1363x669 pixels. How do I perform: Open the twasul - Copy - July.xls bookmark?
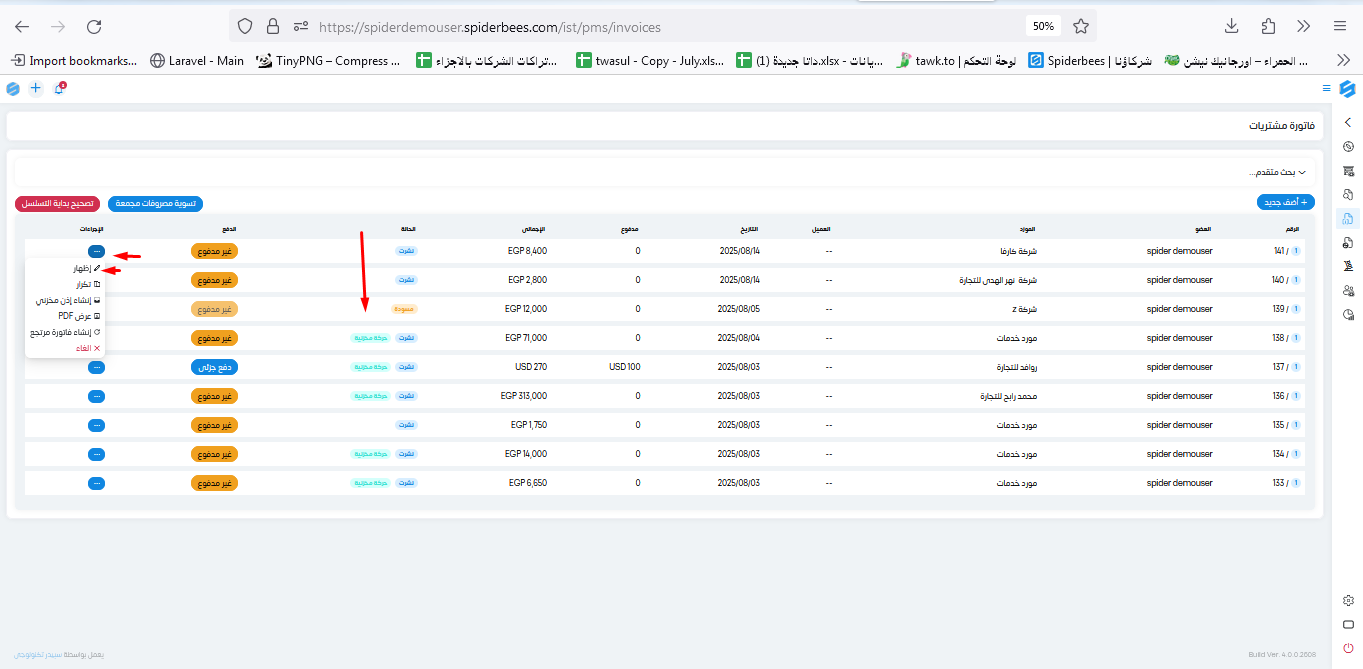650,61
